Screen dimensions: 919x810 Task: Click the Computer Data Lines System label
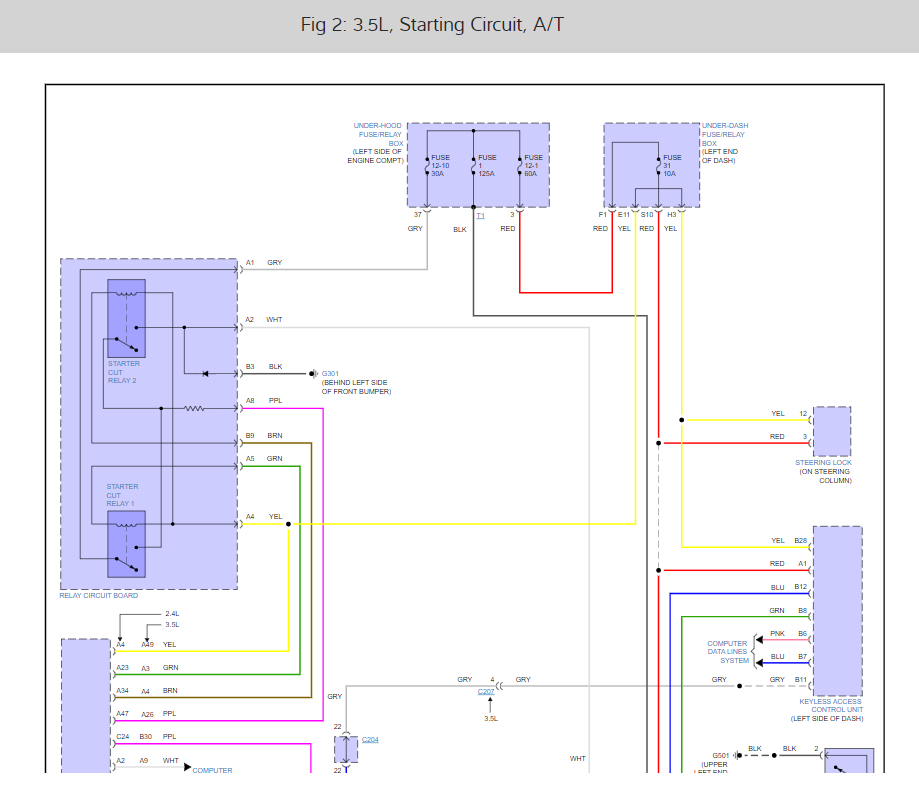(x=728, y=652)
